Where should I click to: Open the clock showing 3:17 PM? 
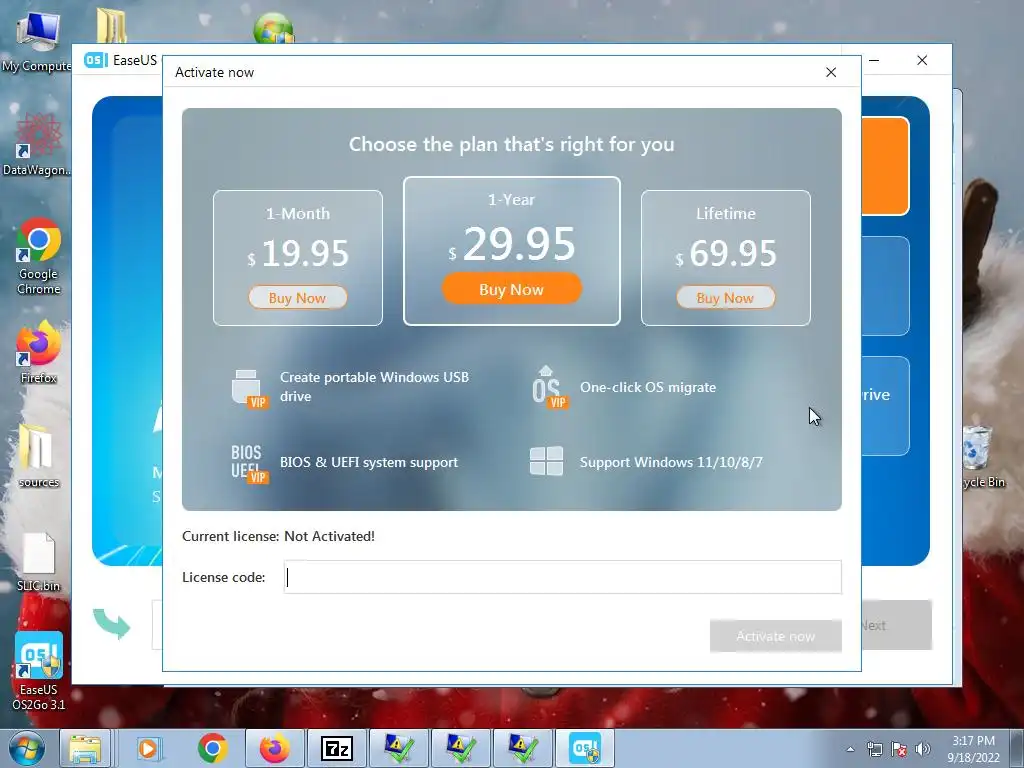click(973, 749)
